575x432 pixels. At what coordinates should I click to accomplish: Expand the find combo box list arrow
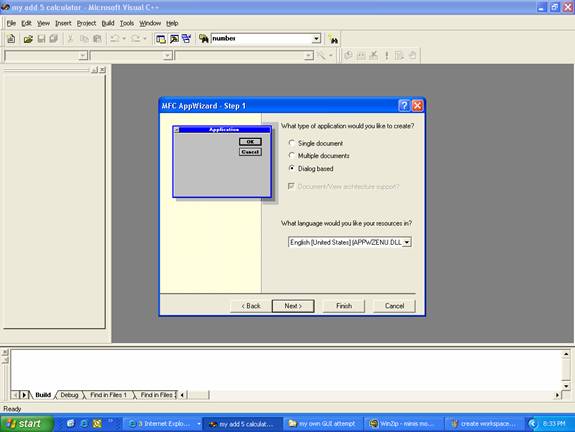coord(316,39)
